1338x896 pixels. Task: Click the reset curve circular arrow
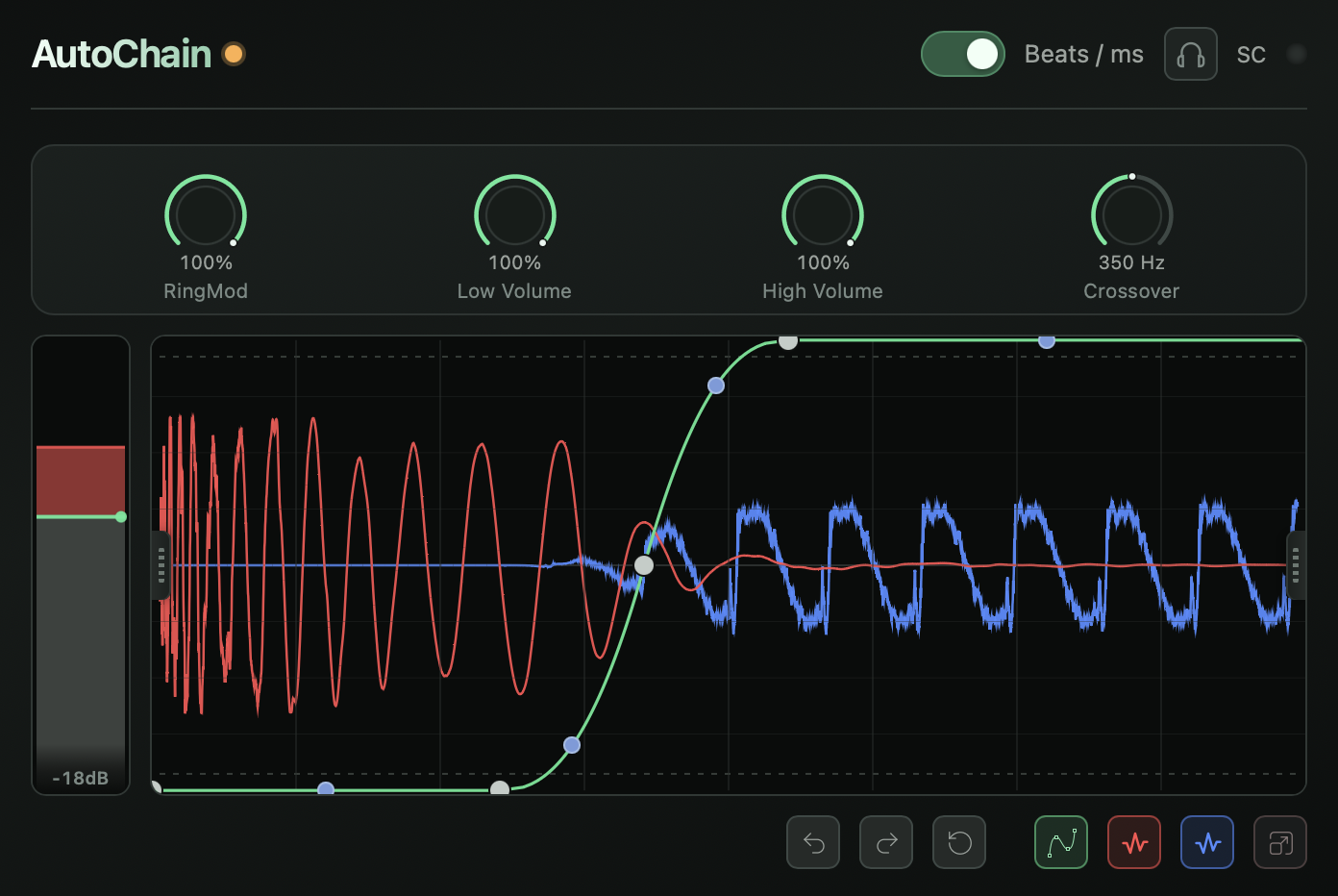[959, 843]
